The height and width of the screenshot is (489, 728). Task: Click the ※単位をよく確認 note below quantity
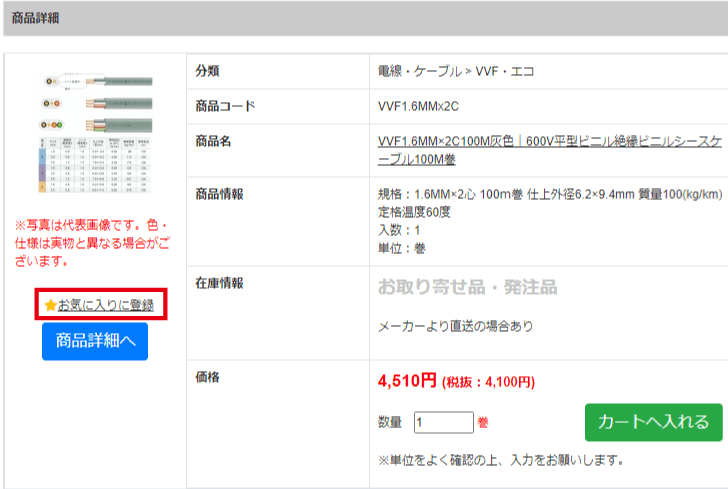tap(501, 460)
